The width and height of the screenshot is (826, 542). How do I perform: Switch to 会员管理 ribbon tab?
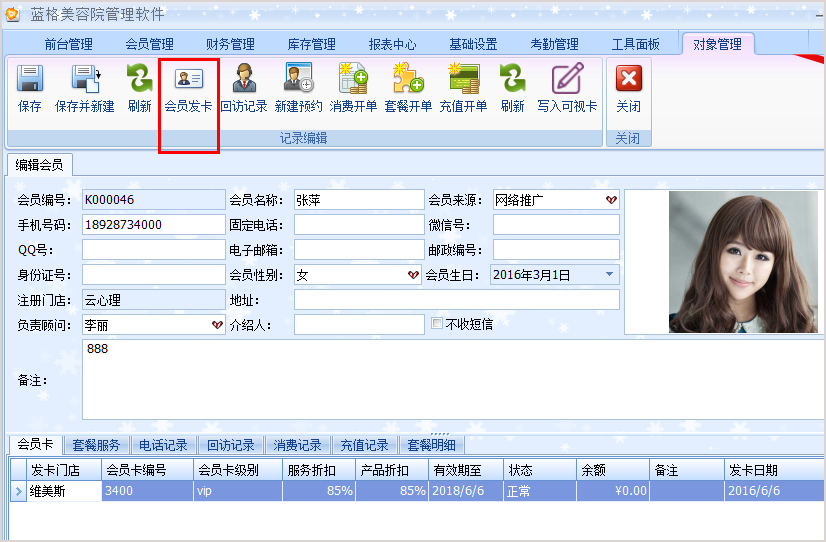(150, 44)
